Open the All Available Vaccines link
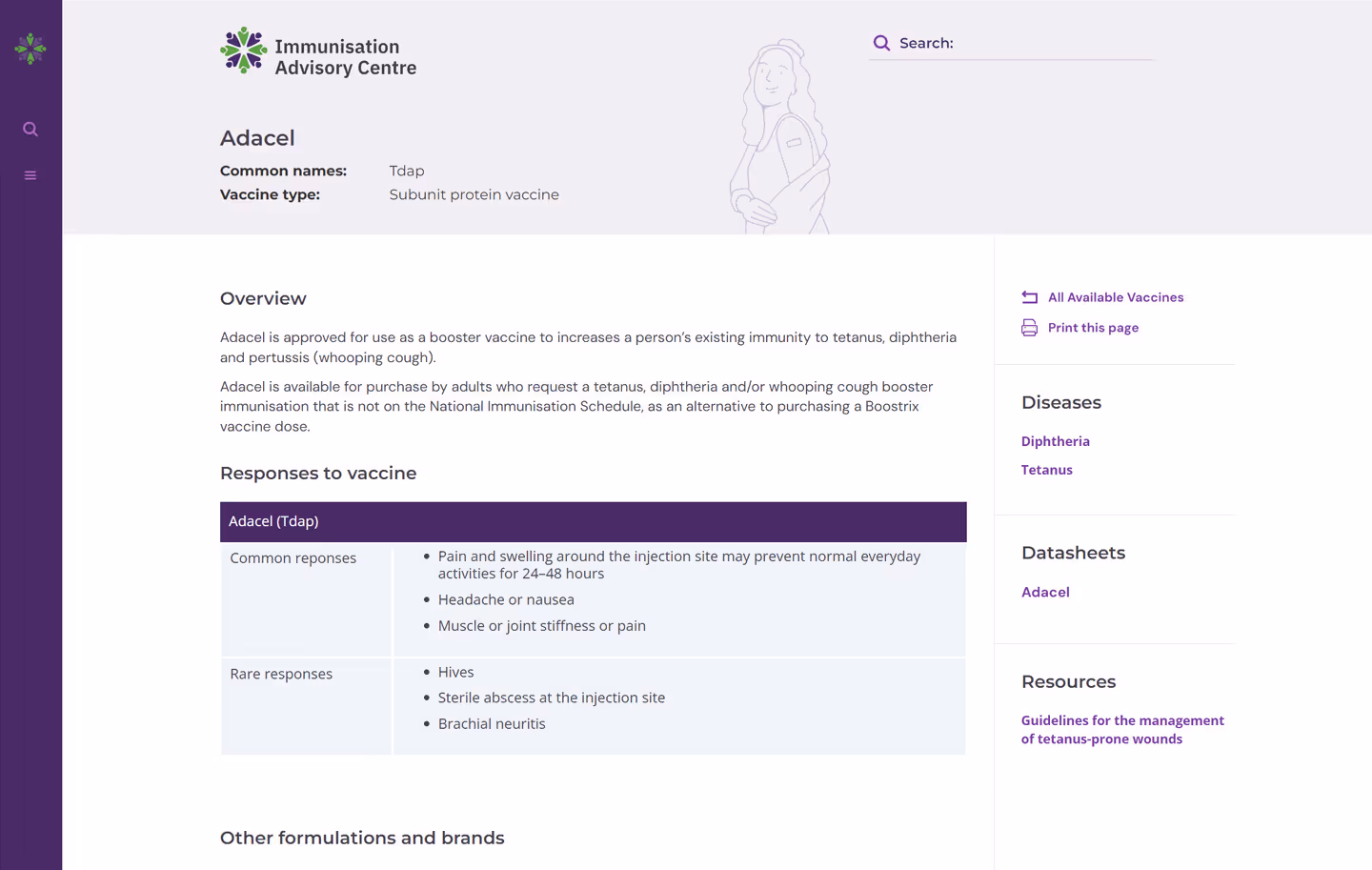 click(x=1116, y=297)
